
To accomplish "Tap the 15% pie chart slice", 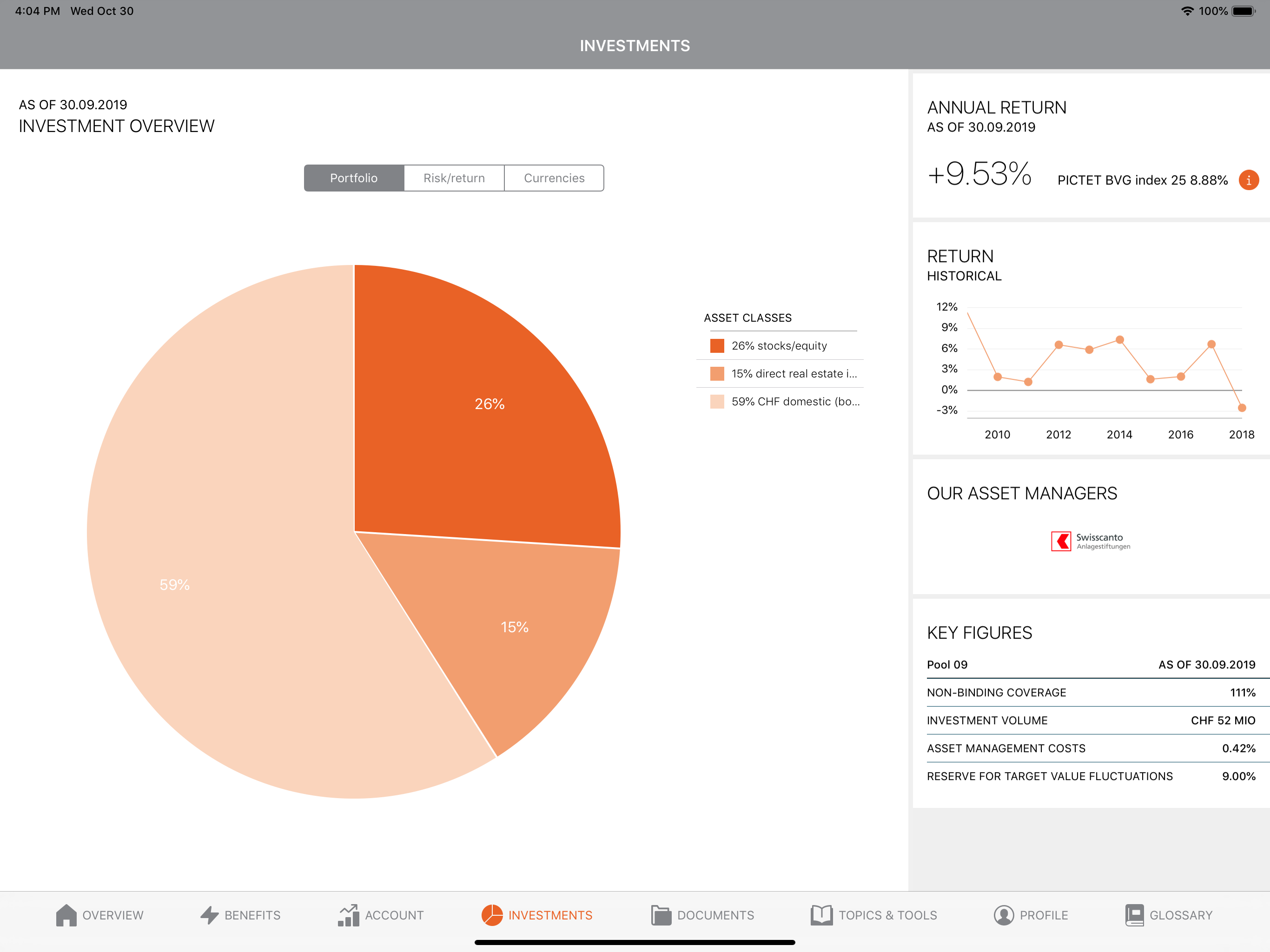I will click(x=514, y=627).
